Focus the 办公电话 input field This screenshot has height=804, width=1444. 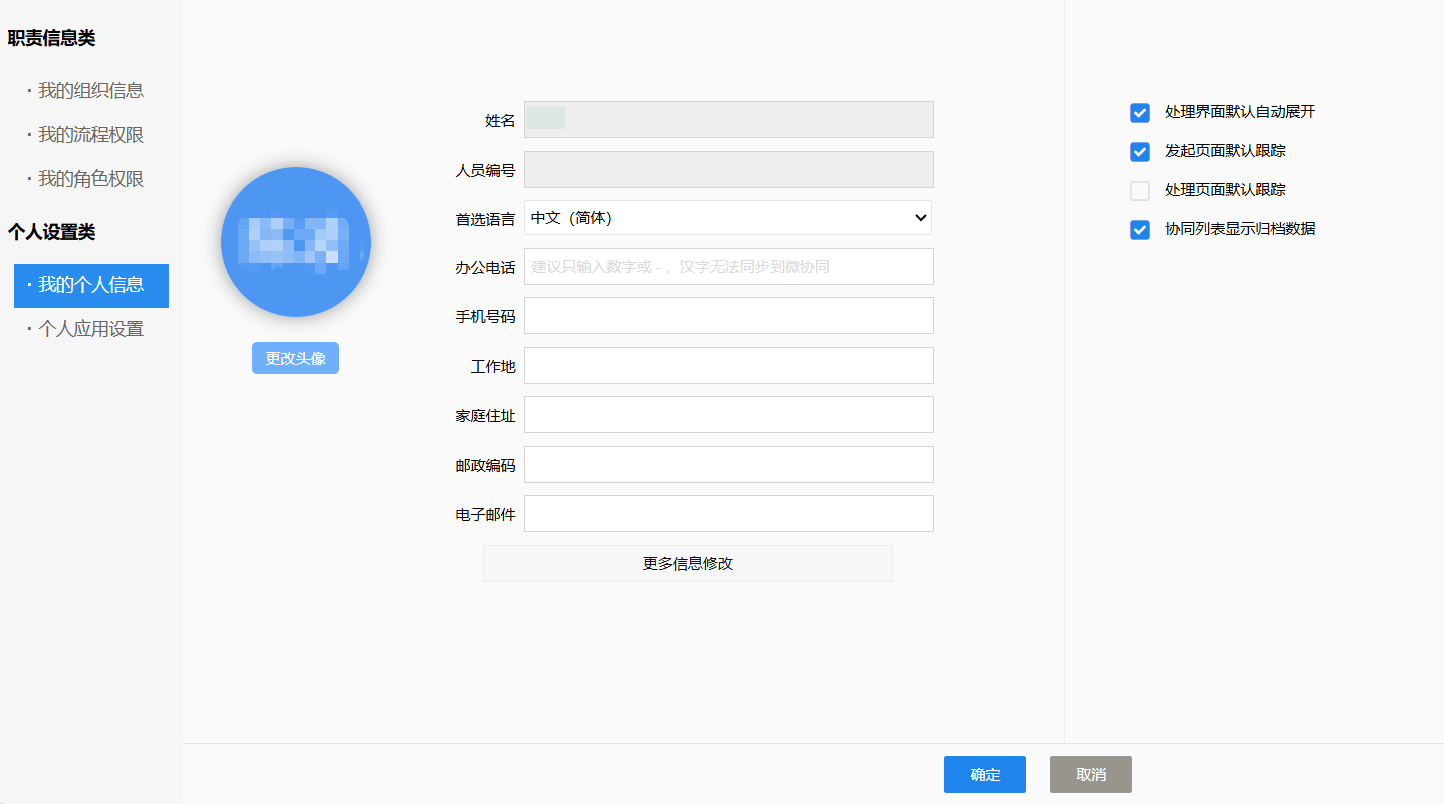(728, 267)
